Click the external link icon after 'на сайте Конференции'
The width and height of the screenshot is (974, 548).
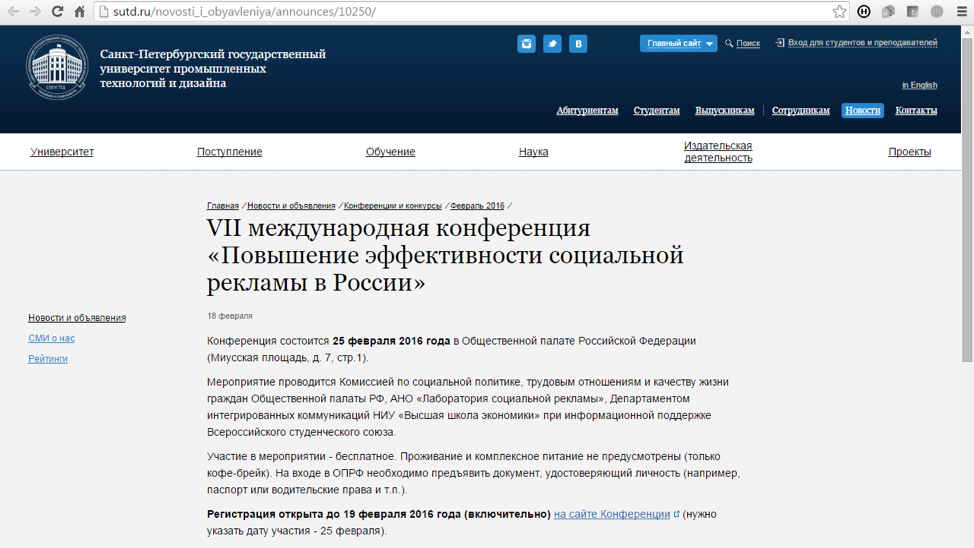pos(676,514)
